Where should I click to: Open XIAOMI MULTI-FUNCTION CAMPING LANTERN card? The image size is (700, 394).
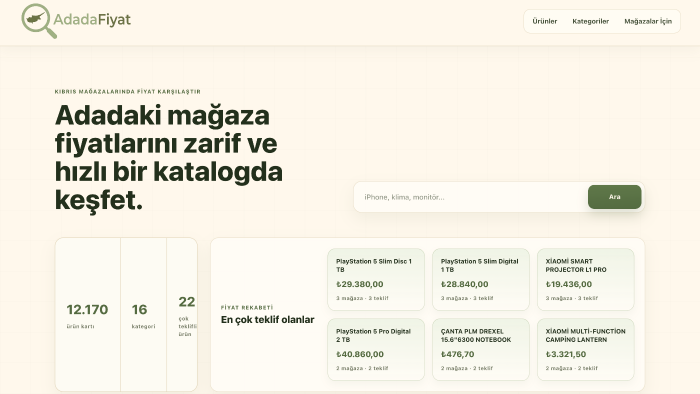(586, 349)
